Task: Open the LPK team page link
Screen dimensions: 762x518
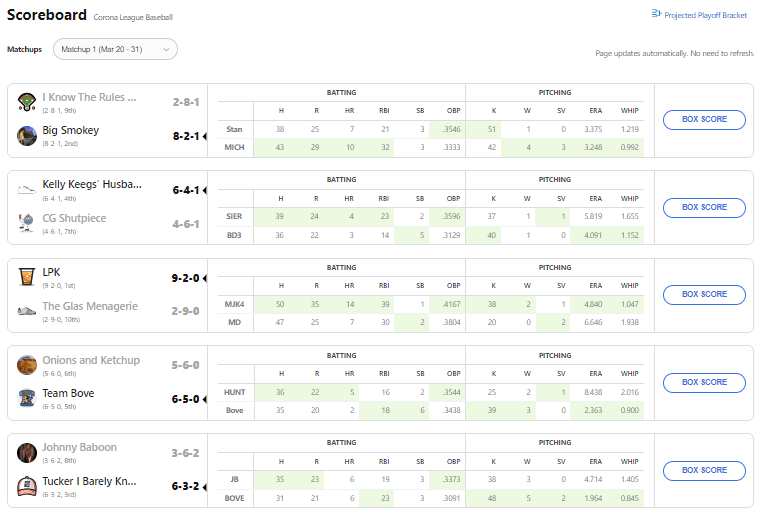Action: tap(51, 272)
